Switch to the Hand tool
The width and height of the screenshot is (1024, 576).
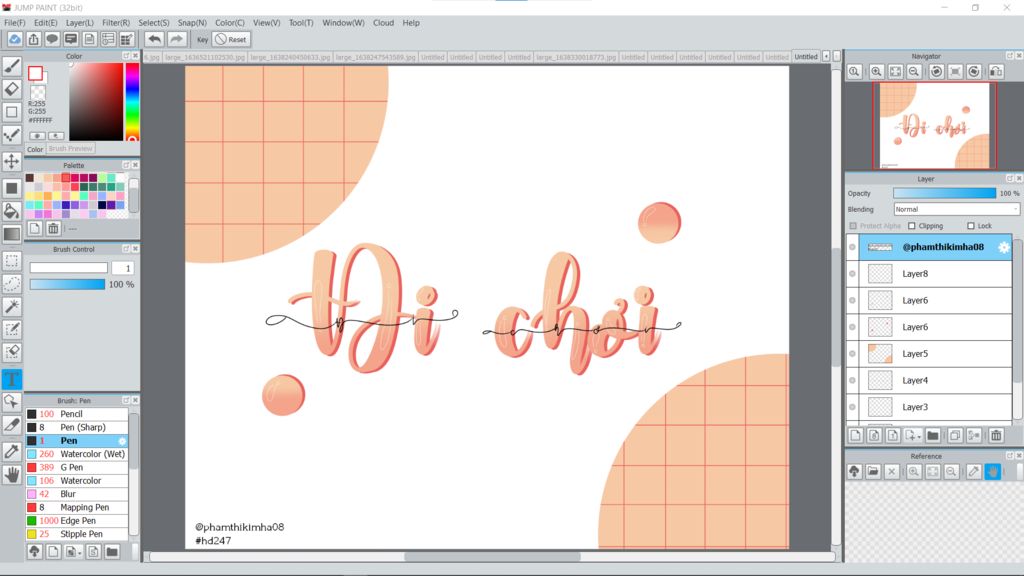(x=12, y=475)
